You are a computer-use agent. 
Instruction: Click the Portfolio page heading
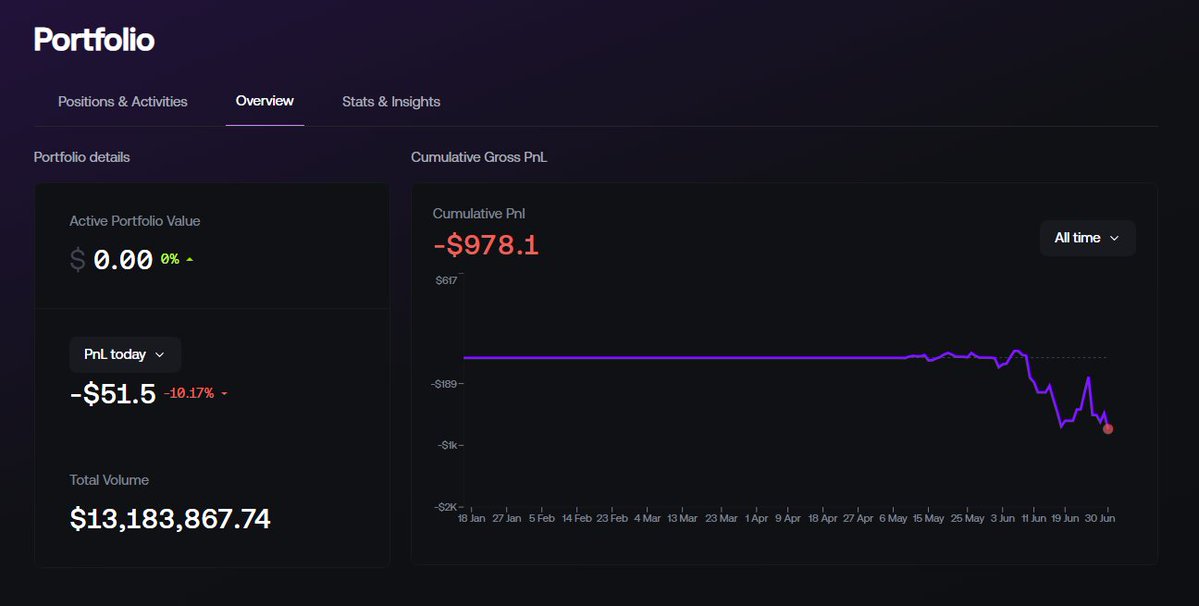tap(94, 40)
